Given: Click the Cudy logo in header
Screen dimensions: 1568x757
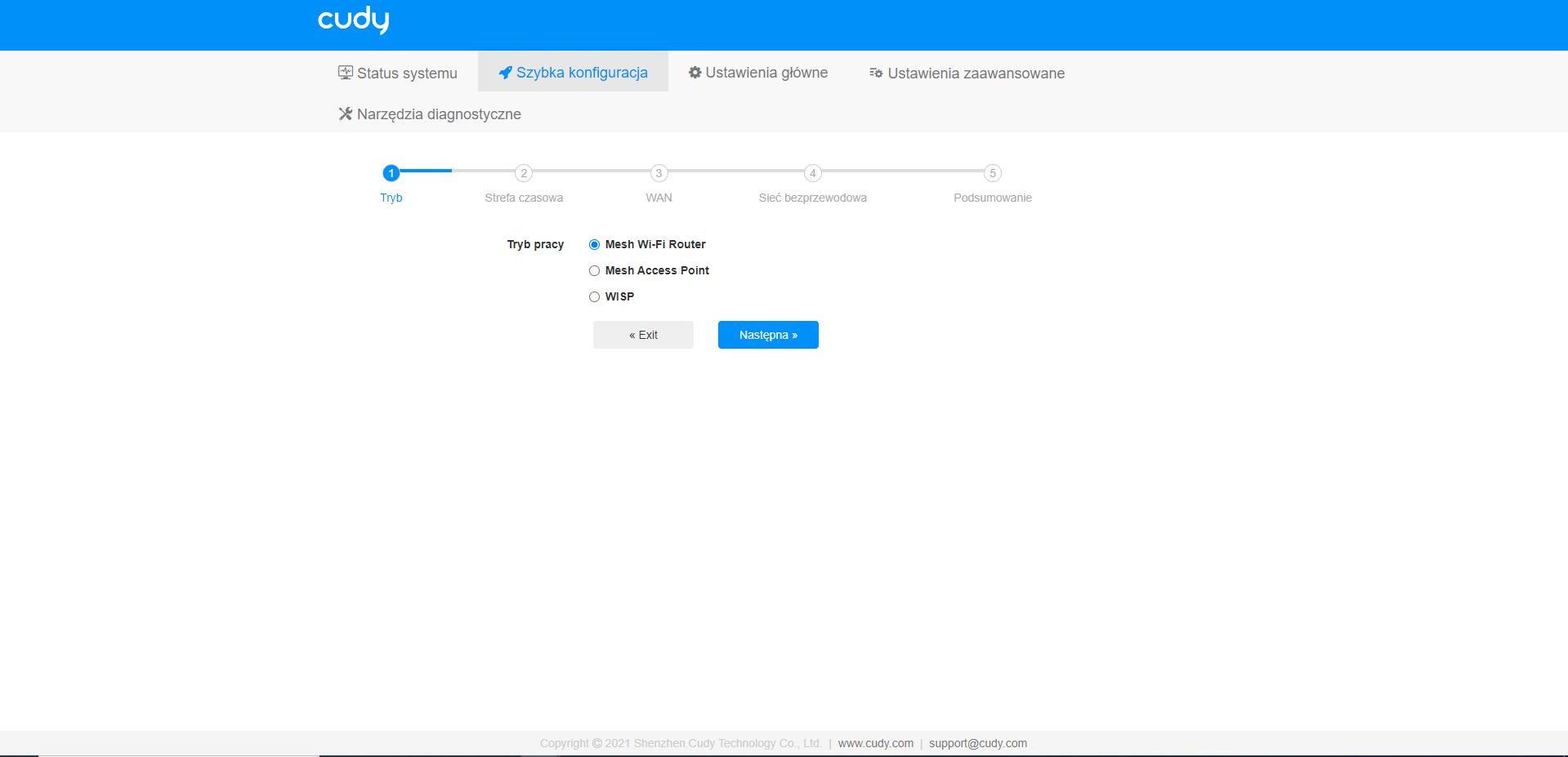Looking at the screenshot, I should (353, 20).
